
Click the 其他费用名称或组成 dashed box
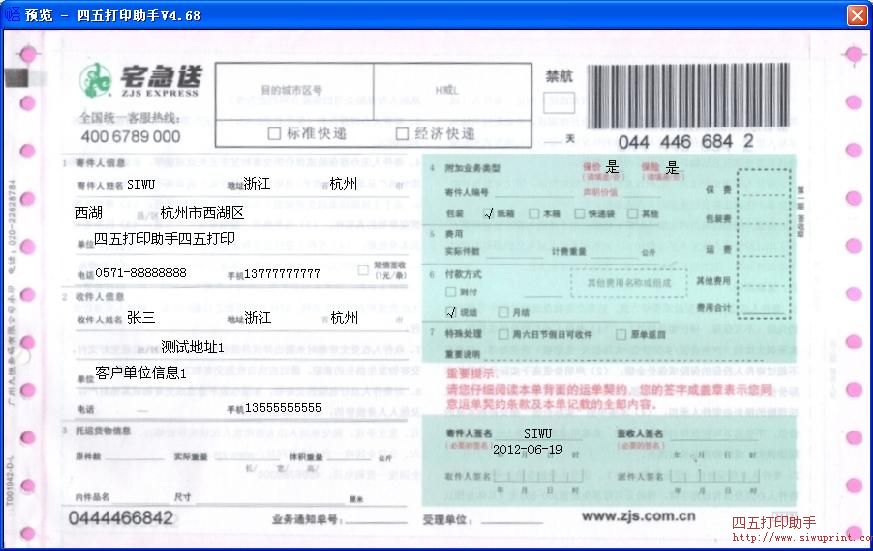pyautogui.click(x=629, y=283)
